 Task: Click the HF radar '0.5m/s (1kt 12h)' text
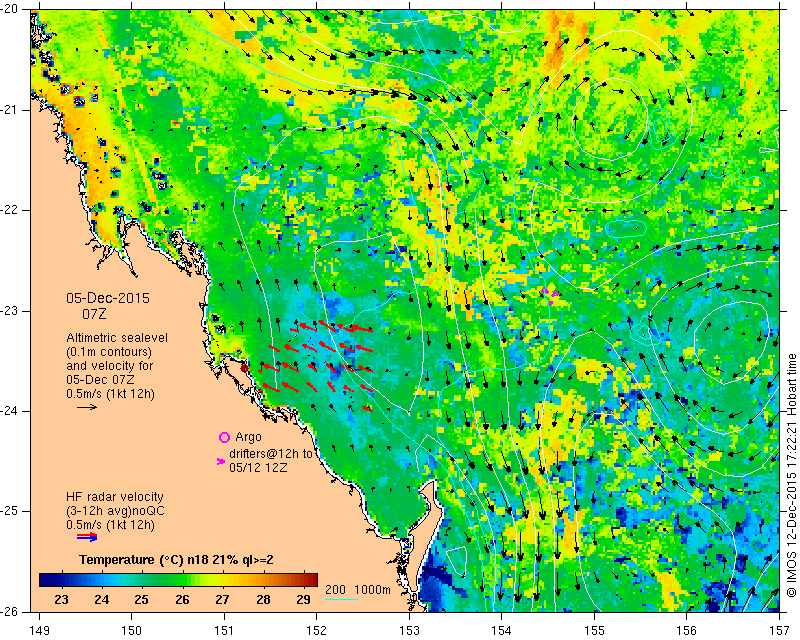[110, 525]
